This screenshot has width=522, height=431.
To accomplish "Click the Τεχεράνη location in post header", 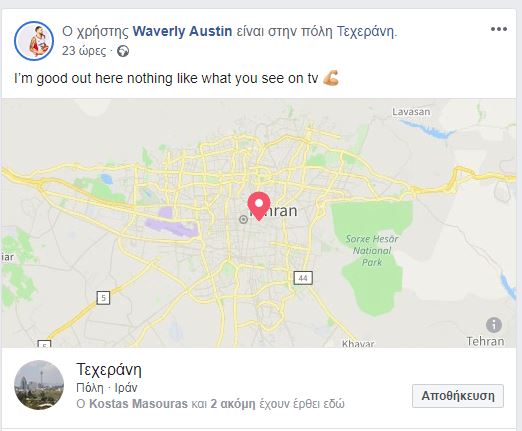I will (x=366, y=31).
